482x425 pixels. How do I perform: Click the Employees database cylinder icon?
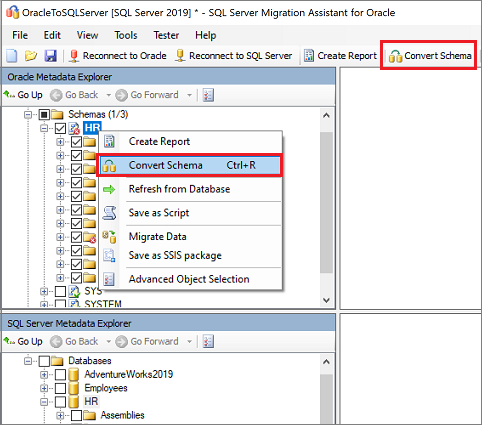tap(73, 388)
